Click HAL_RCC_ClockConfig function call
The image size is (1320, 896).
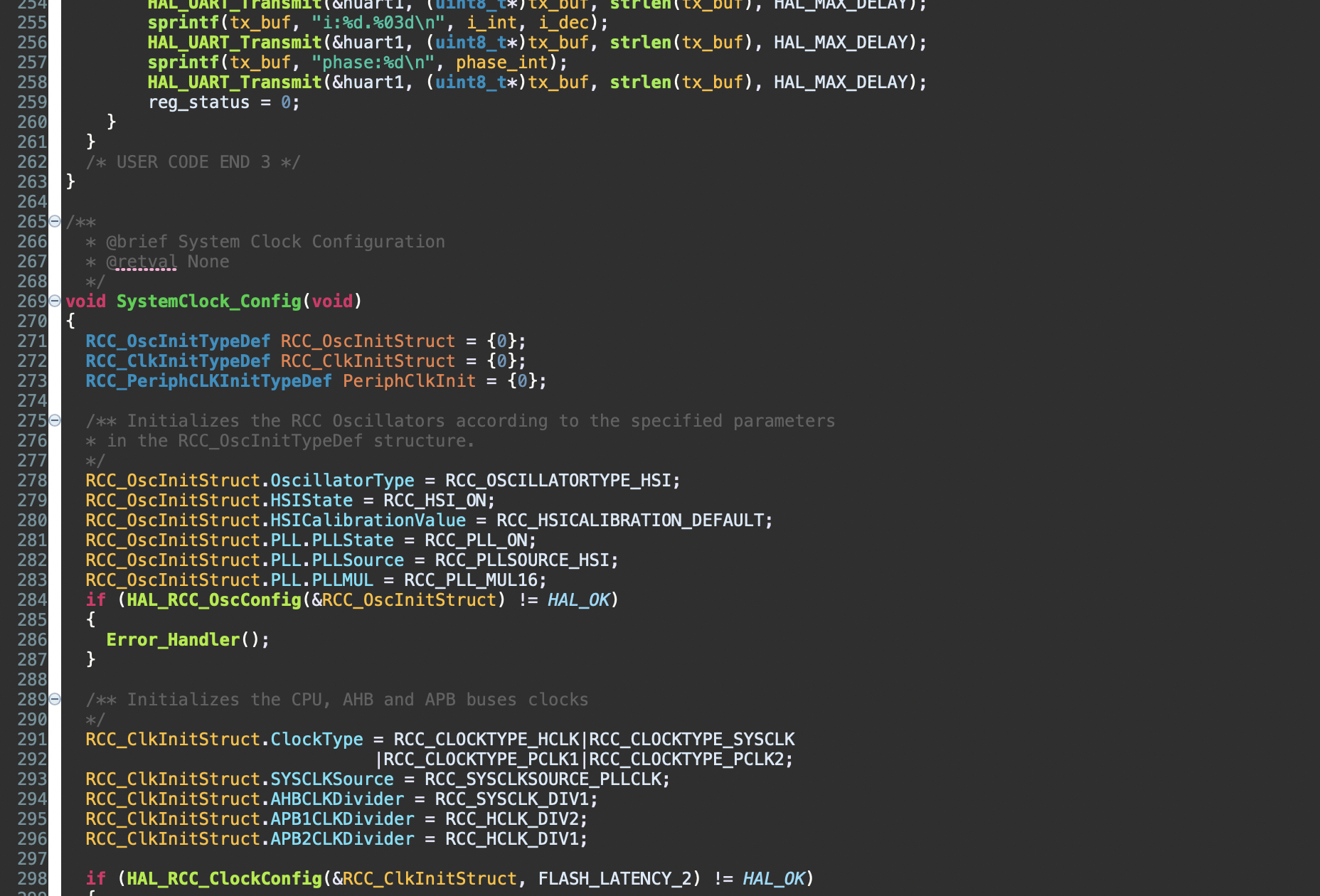[x=224, y=879]
